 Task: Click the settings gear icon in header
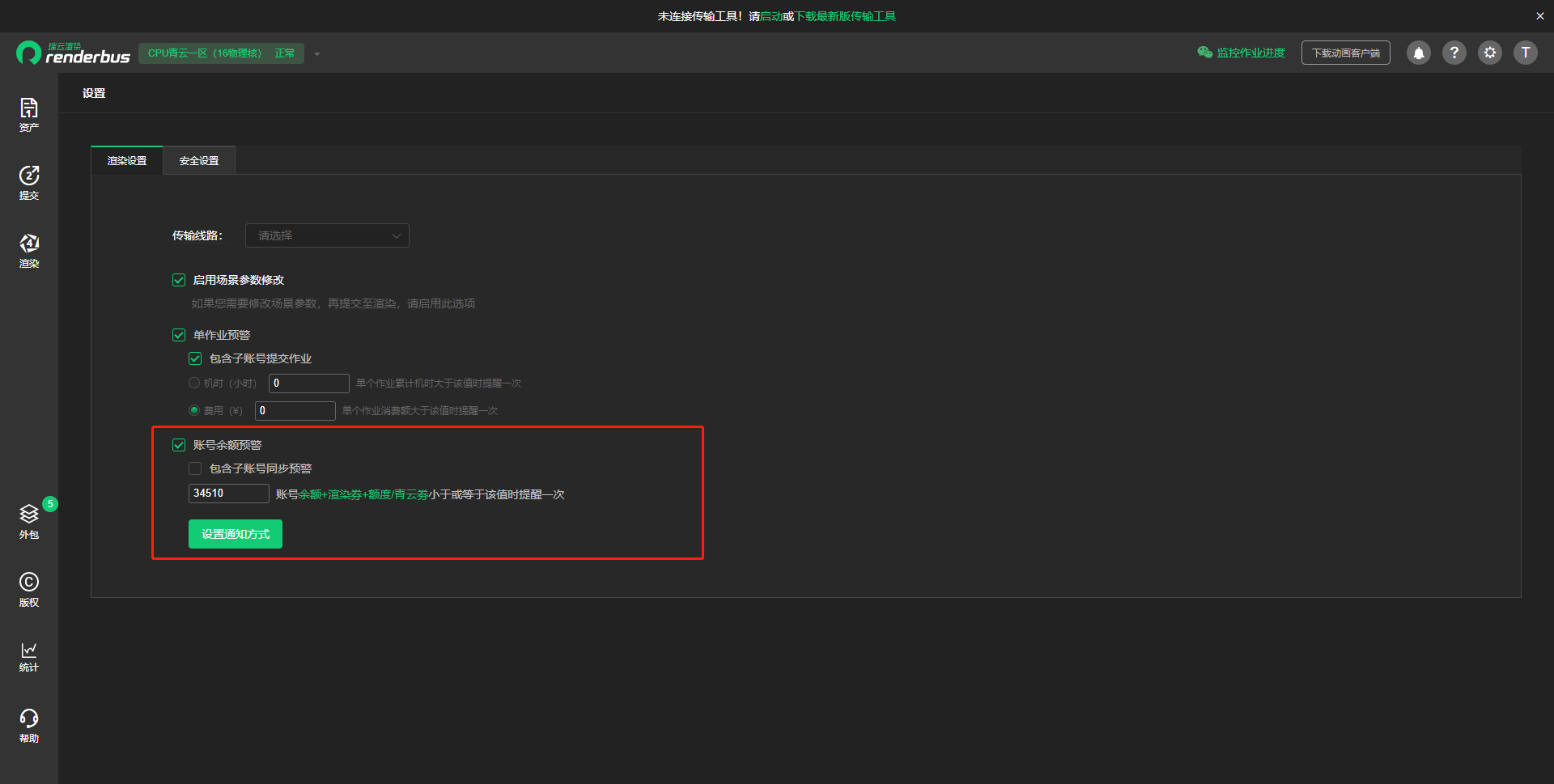click(x=1489, y=53)
